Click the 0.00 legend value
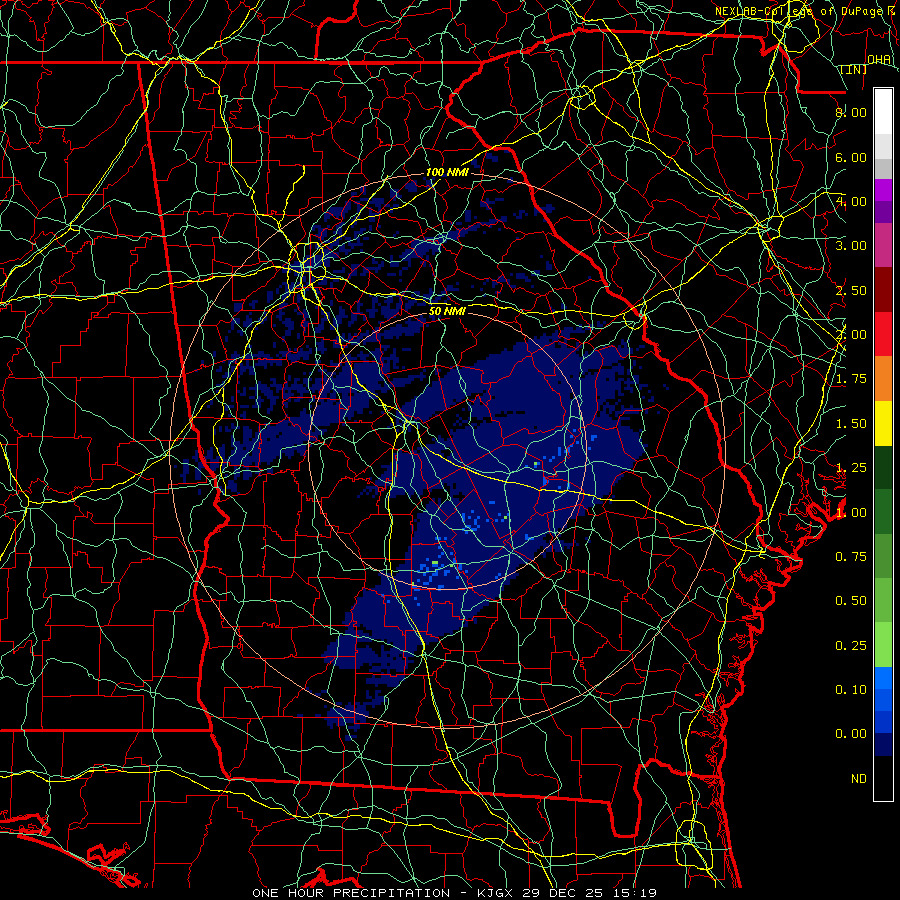The image size is (900, 900). pos(851,734)
